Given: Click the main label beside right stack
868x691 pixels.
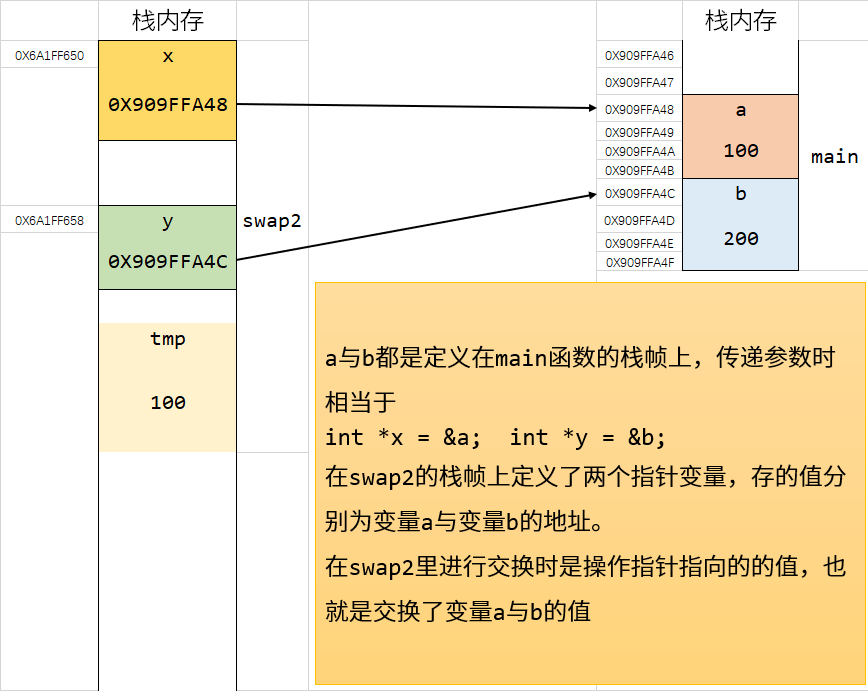Looking at the screenshot, I should (x=834, y=157).
